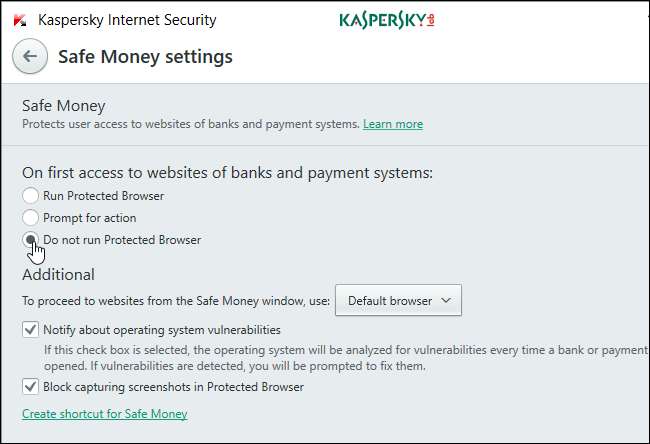Click the back arrow button

pos(30,57)
